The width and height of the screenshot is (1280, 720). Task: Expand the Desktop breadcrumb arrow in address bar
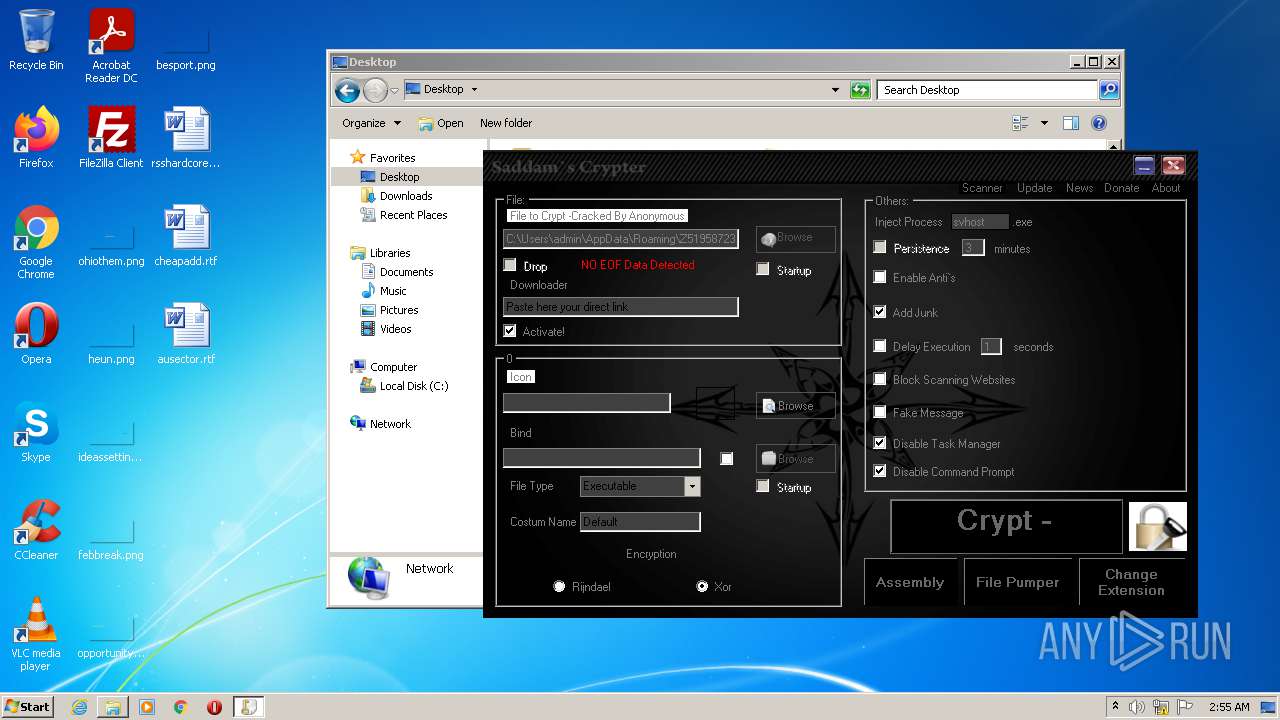coord(474,89)
